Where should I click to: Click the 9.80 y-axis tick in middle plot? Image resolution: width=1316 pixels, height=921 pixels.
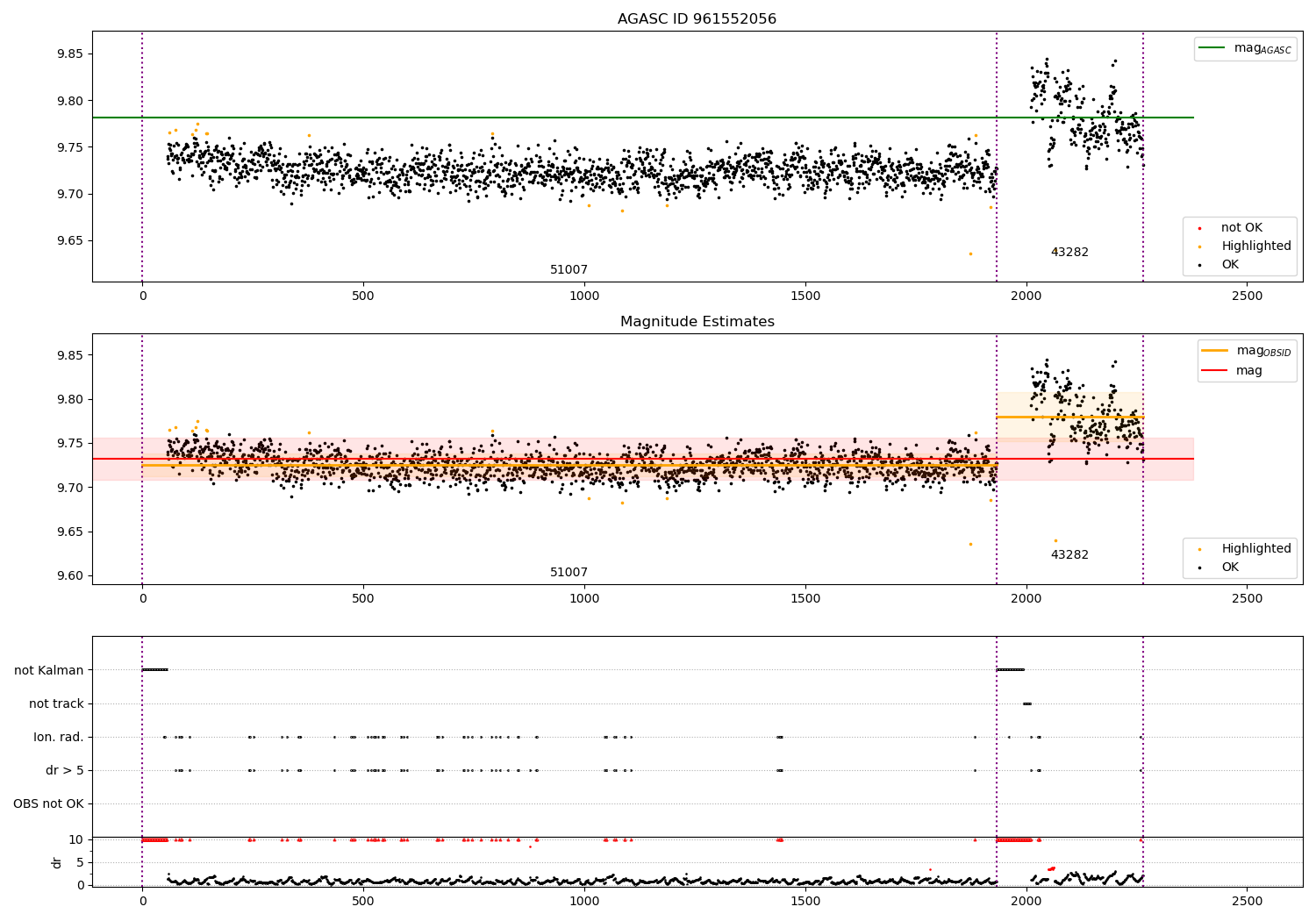[68, 400]
